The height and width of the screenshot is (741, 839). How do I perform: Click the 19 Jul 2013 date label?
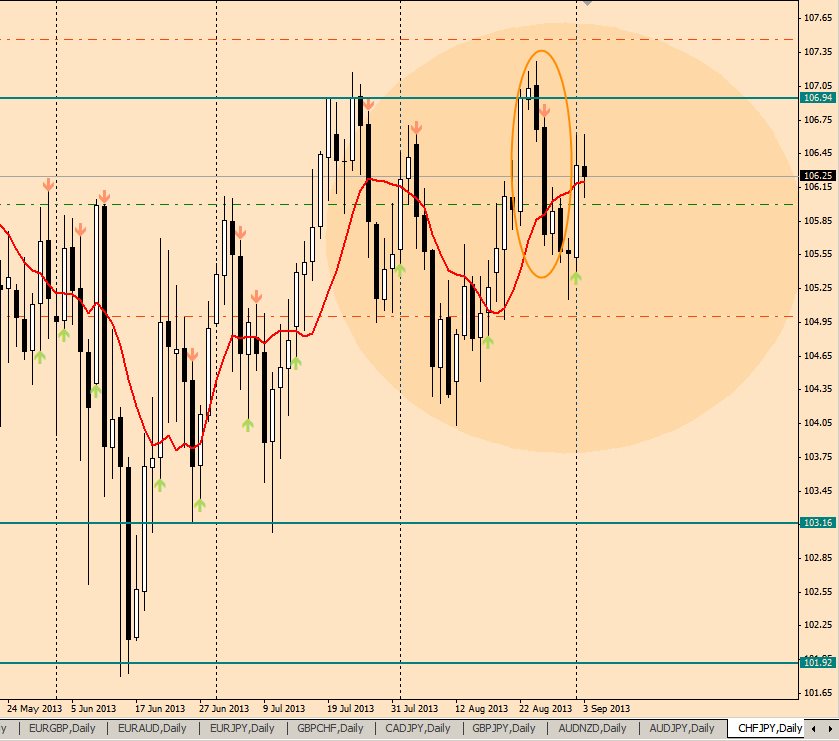350,708
